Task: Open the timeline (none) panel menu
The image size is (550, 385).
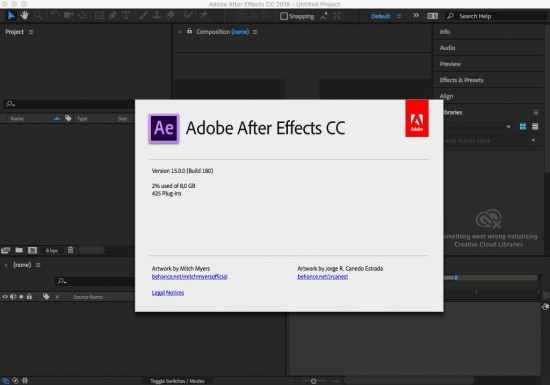Action: tap(38, 265)
